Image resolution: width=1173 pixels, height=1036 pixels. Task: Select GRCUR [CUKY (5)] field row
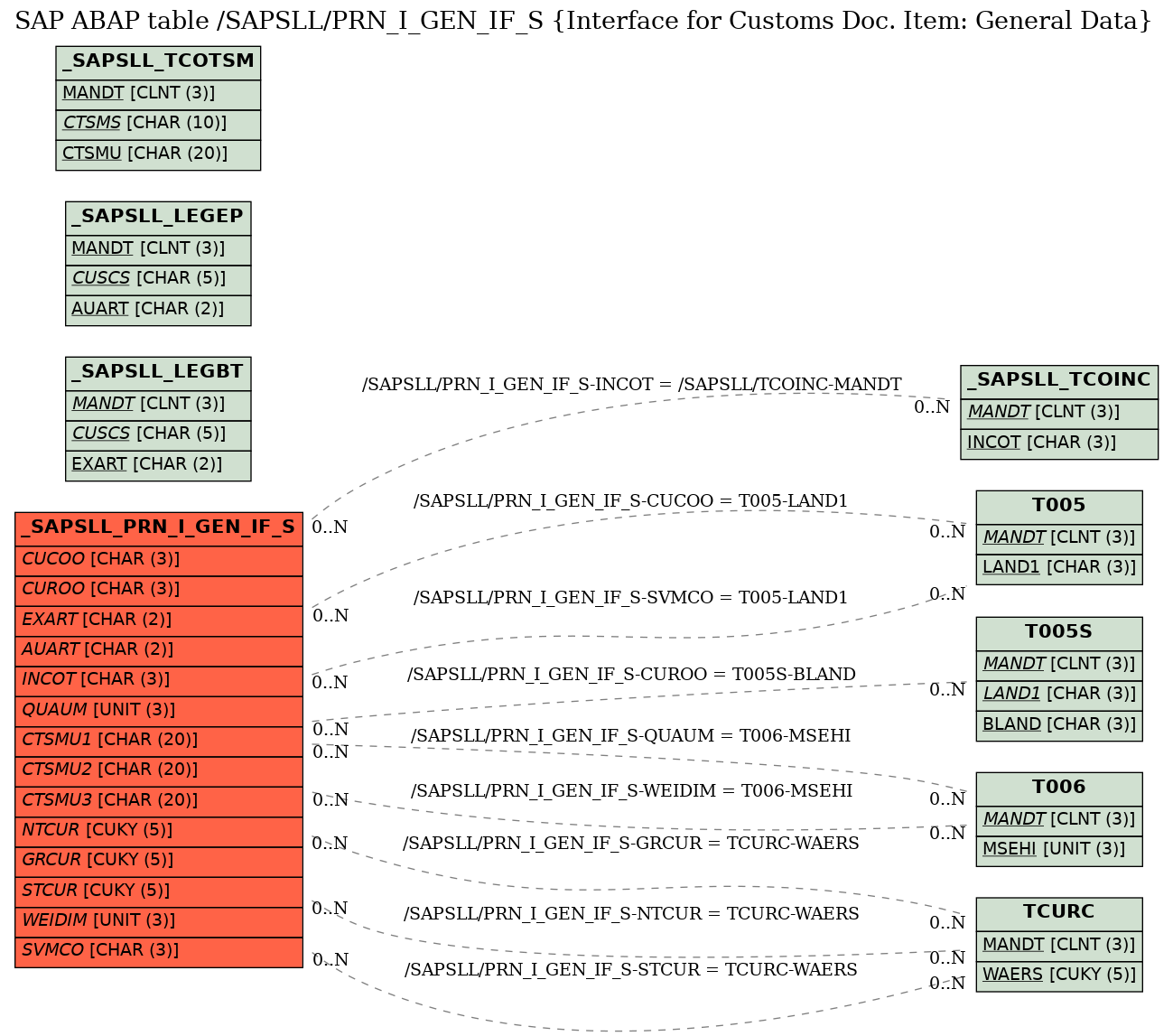click(159, 862)
